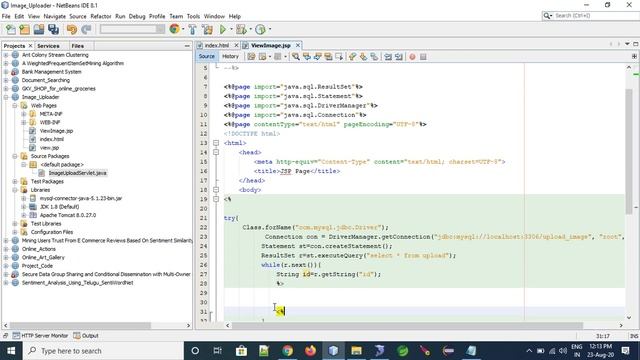This screenshot has height=360, width=640.
Task: Click the Stop Macro Recording icon
Action: click(x=423, y=57)
